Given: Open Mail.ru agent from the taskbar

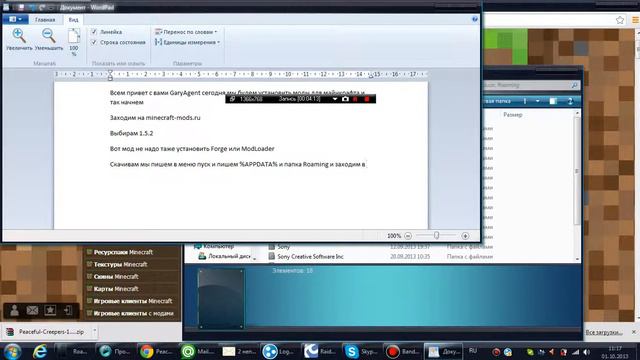Looking at the screenshot, I should 198,351.
